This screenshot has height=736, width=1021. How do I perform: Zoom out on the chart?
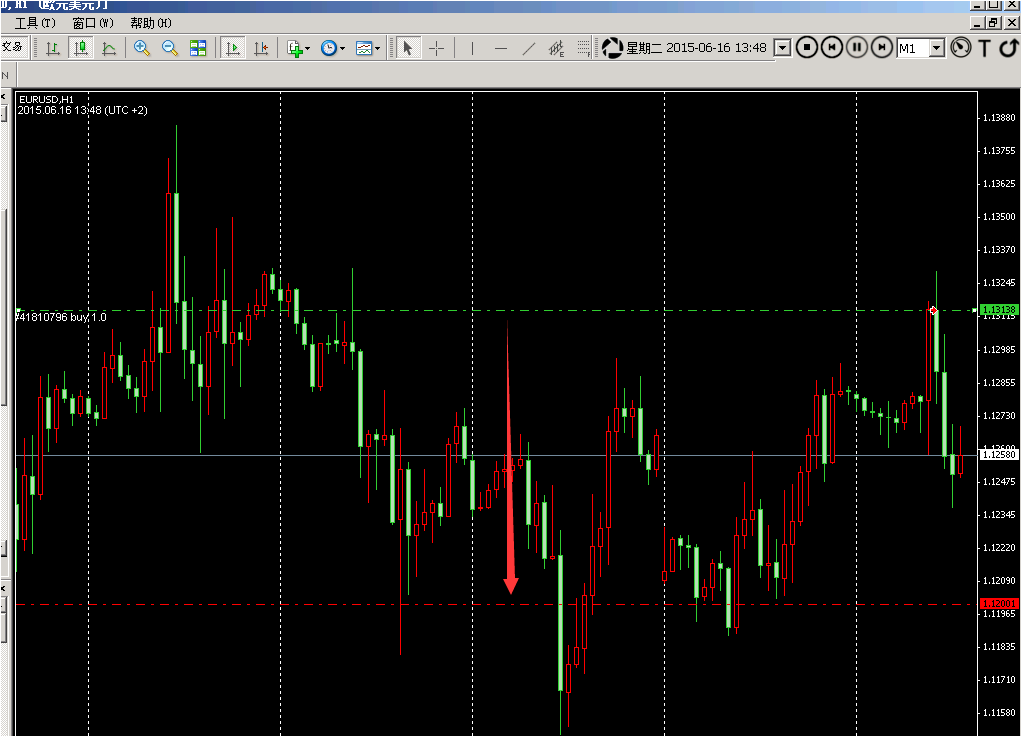170,48
